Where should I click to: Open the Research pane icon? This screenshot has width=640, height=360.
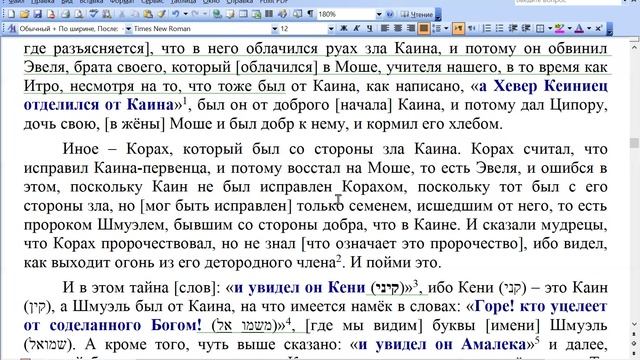107,14
